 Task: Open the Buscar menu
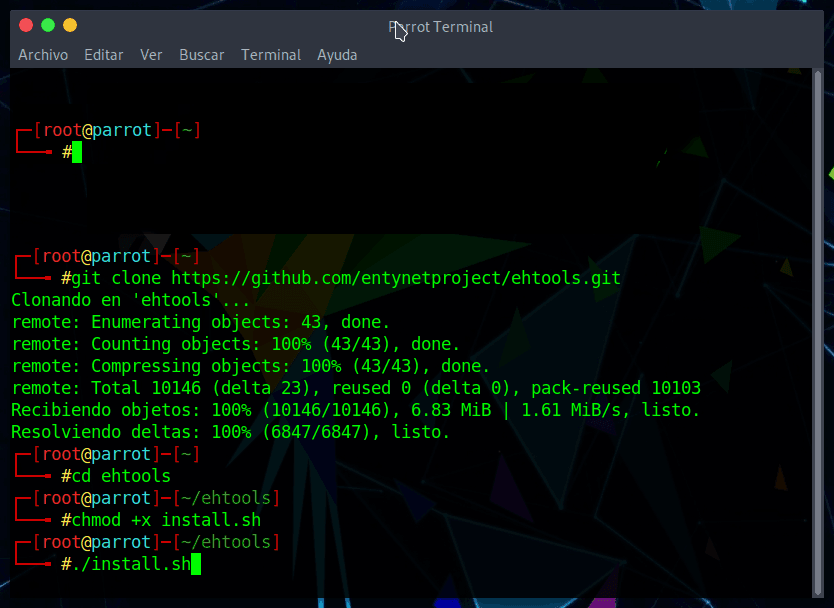point(202,55)
